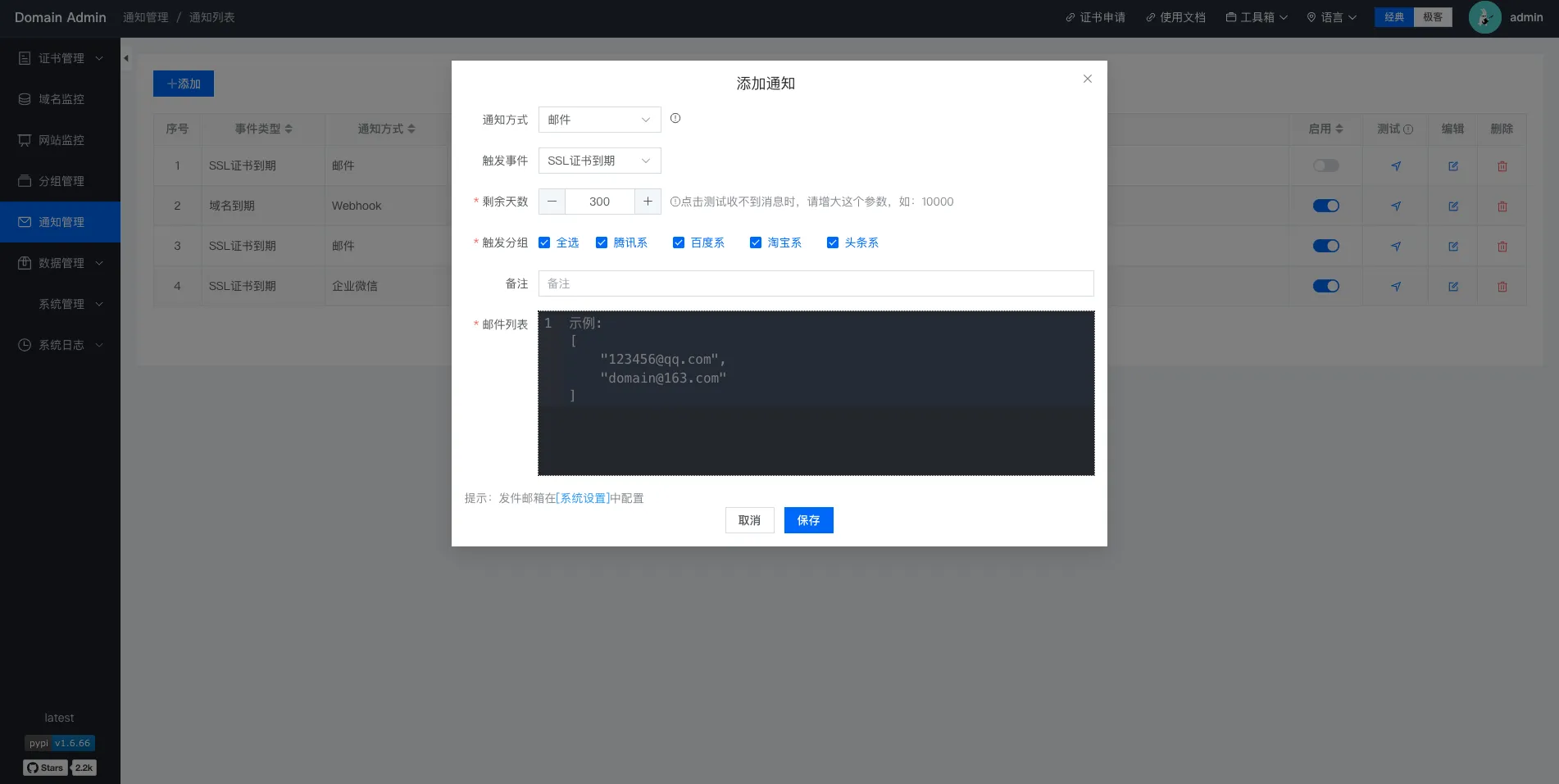
Task: Uncheck the 淘宝系 group checkbox
Action: 756,242
